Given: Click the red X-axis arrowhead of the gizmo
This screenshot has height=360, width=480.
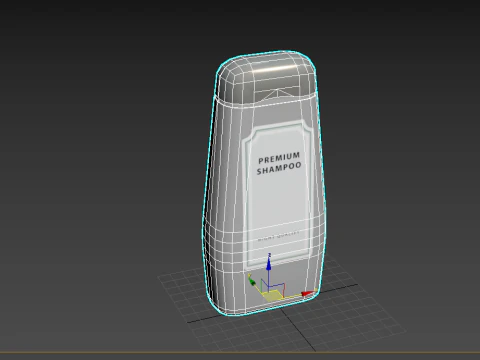Looking at the screenshot, I should tap(307, 293).
